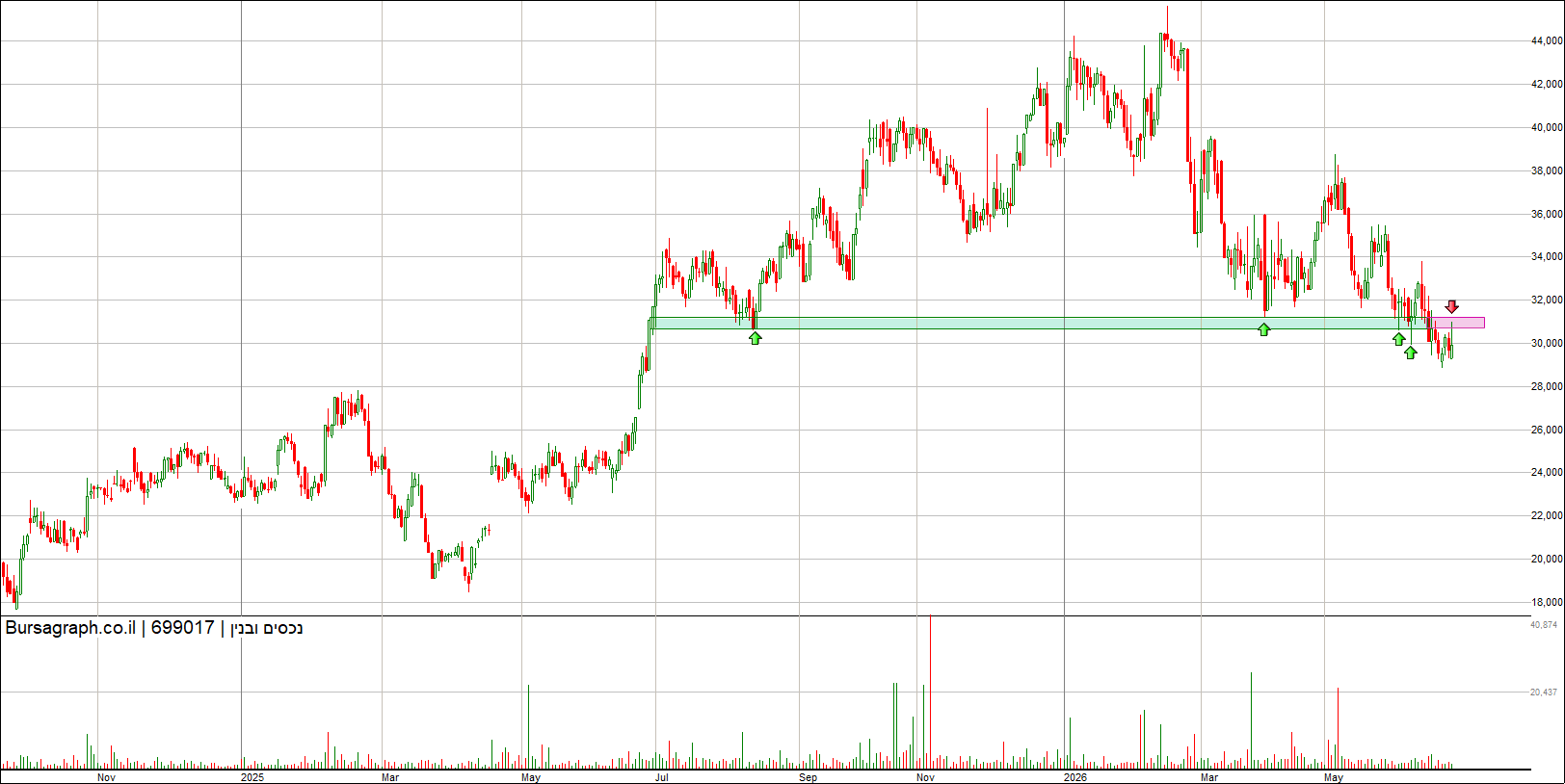Click the tallest volume bar in the volume panel
This screenshot has width=1565, height=784.
point(930,692)
